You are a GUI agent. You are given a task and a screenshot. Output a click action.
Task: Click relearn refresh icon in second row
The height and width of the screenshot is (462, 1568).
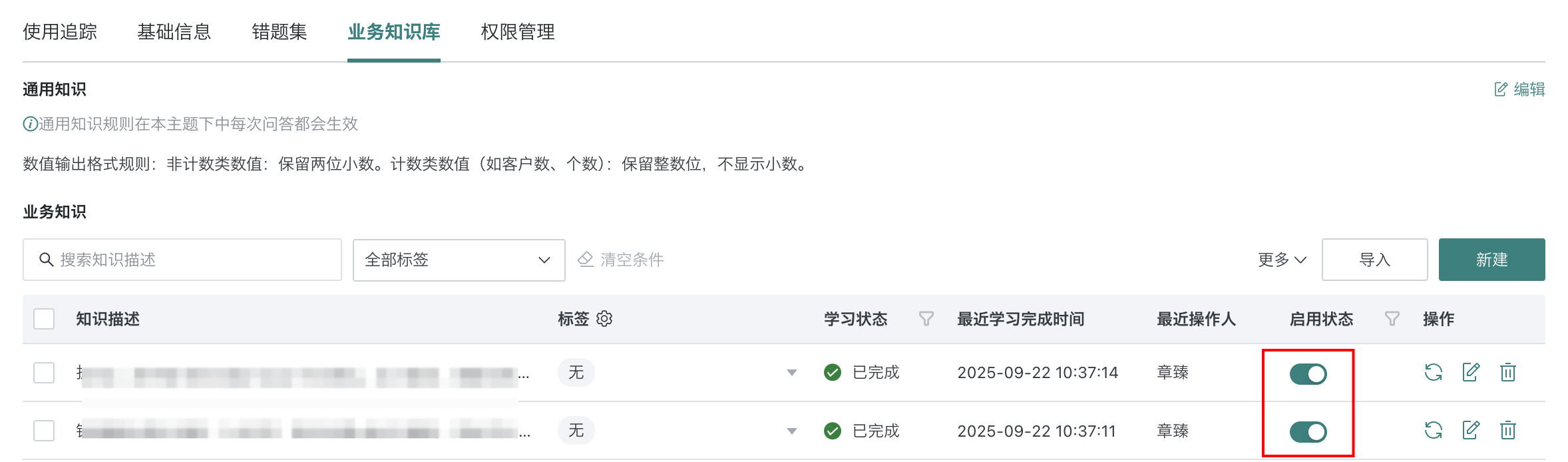(1433, 431)
